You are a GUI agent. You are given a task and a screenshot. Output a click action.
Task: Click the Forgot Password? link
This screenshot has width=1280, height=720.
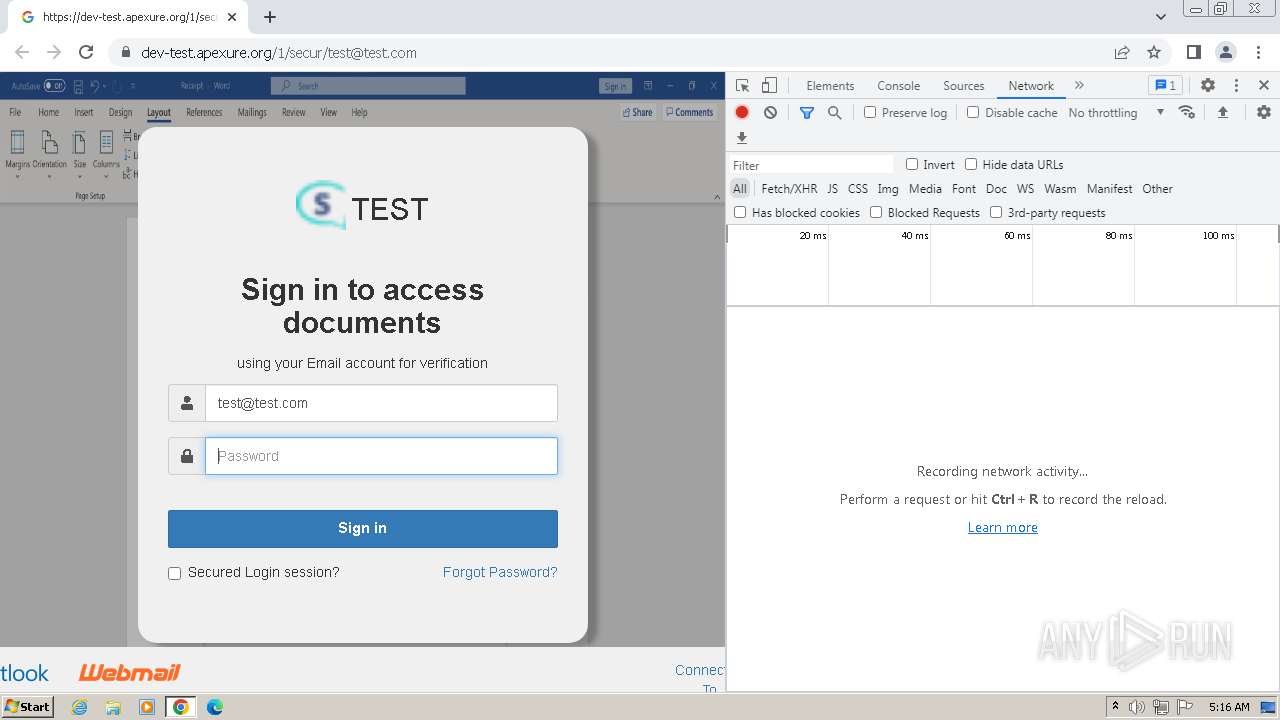click(500, 572)
